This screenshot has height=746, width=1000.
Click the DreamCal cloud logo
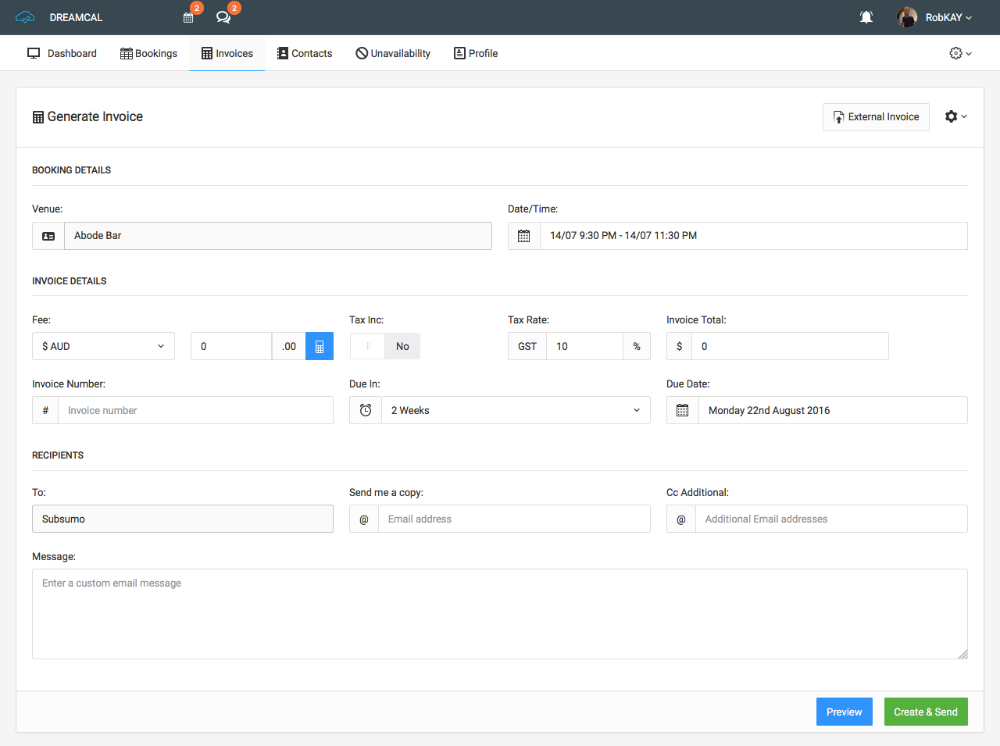point(24,17)
